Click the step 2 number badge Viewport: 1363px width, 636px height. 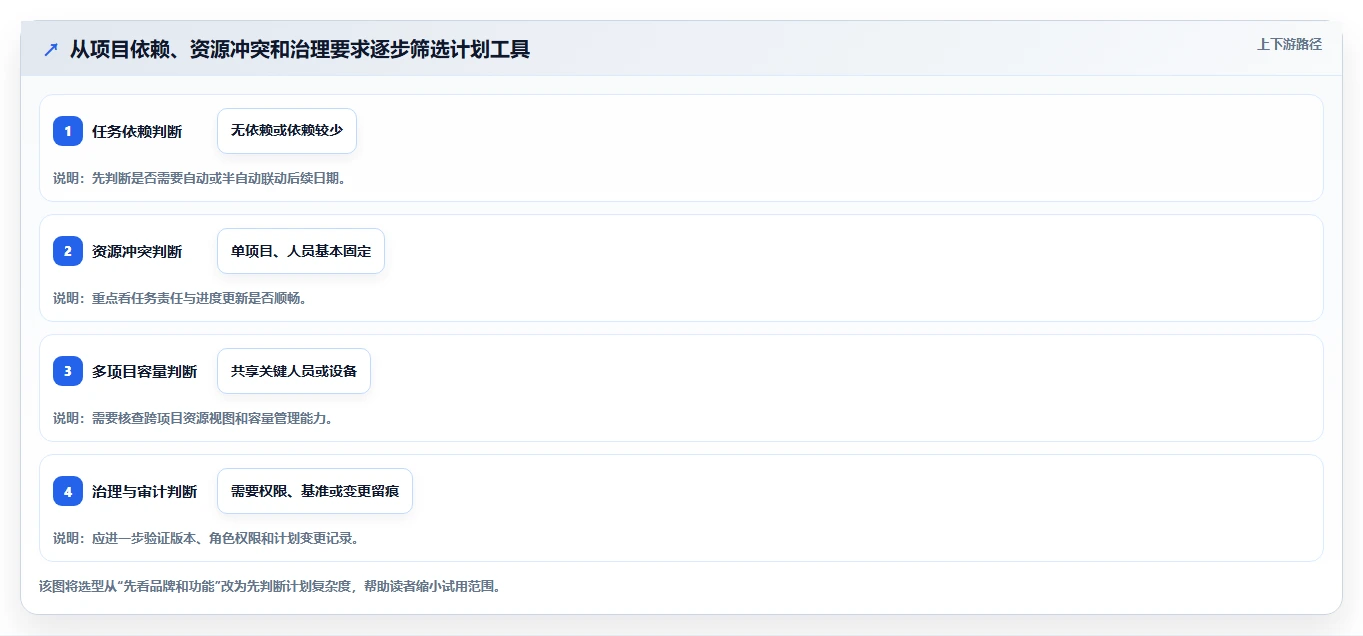tap(68, 251)
